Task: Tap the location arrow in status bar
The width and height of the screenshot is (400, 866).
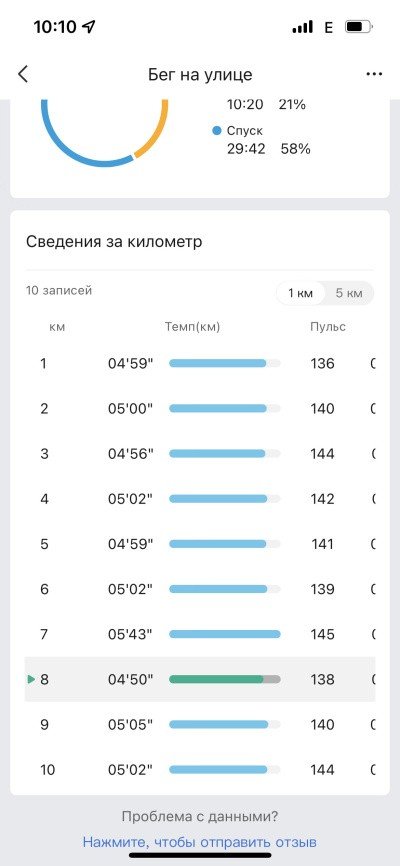Action: click(x=89, y=27)
